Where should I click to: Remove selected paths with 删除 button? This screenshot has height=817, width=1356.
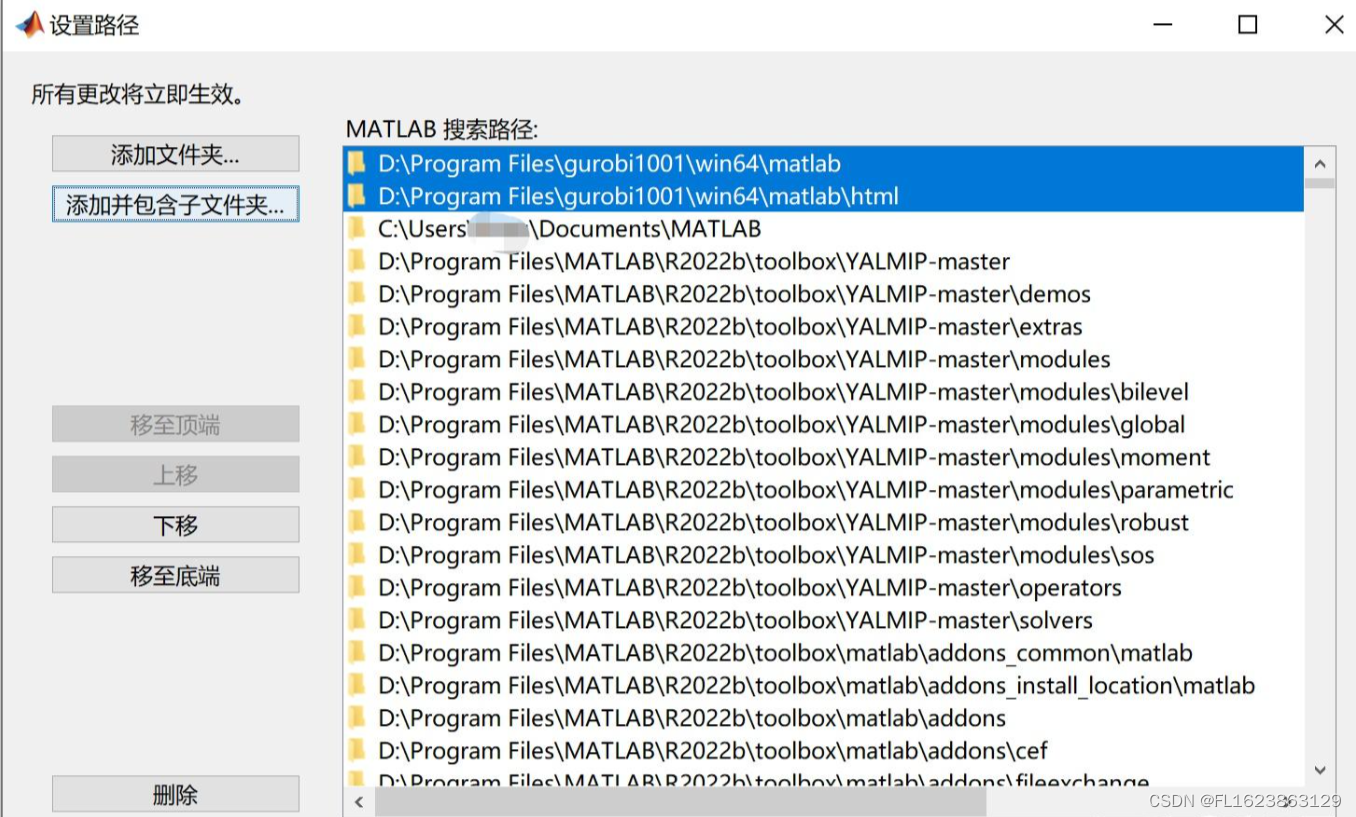175,795
